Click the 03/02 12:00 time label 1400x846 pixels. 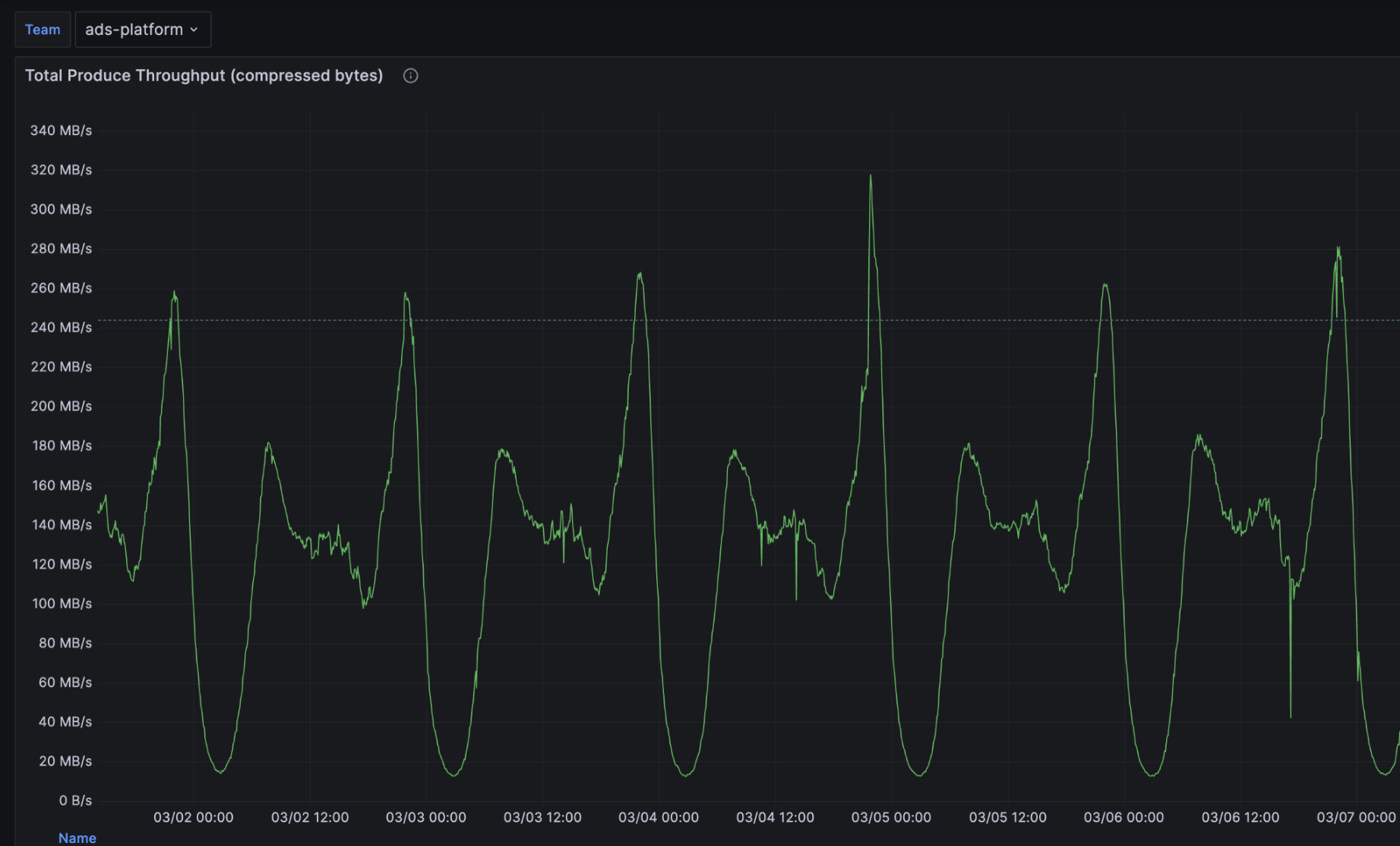310,818
